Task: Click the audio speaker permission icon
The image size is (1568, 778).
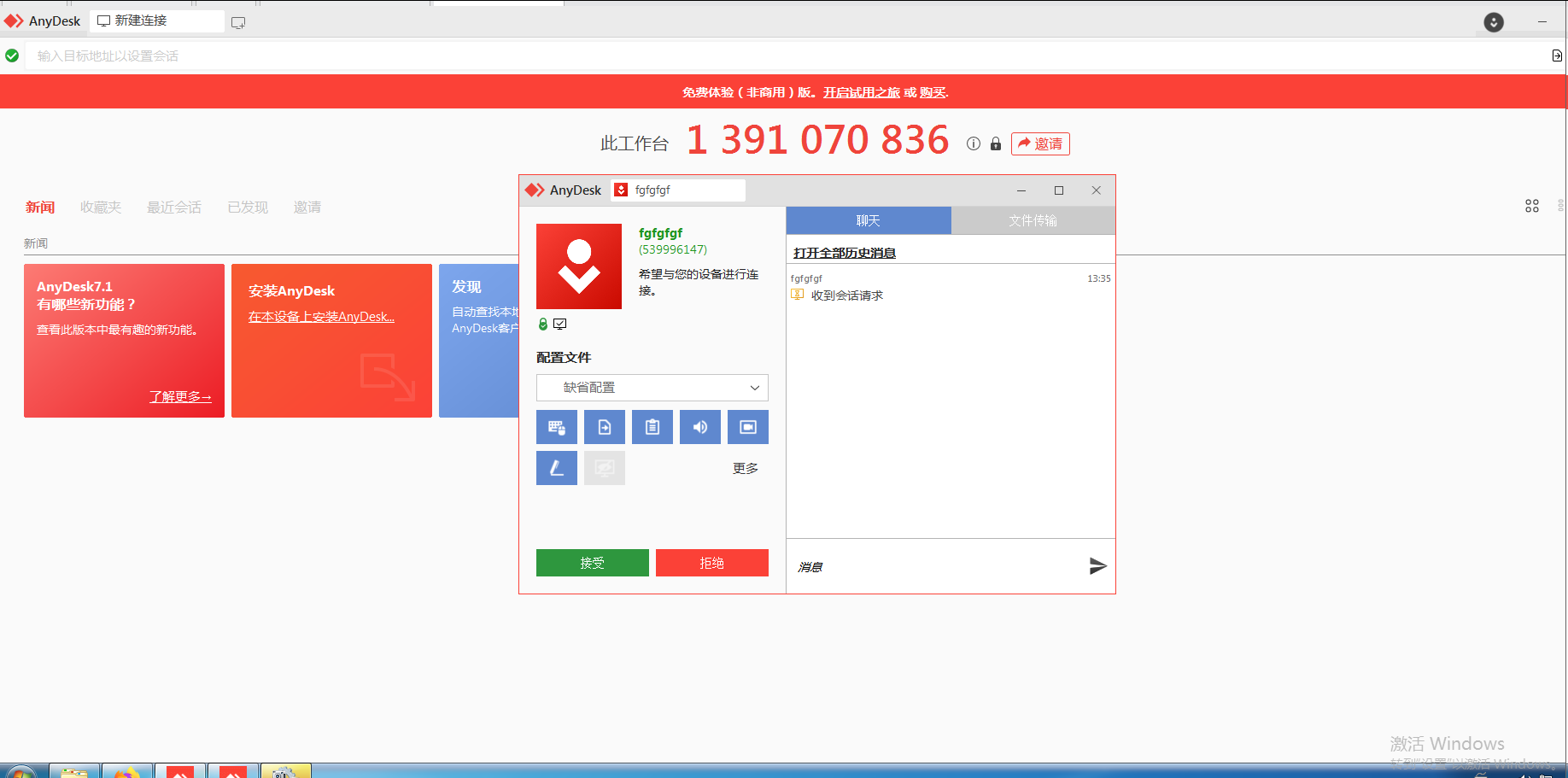Action: pyautogui.click(x=699, y=427)
